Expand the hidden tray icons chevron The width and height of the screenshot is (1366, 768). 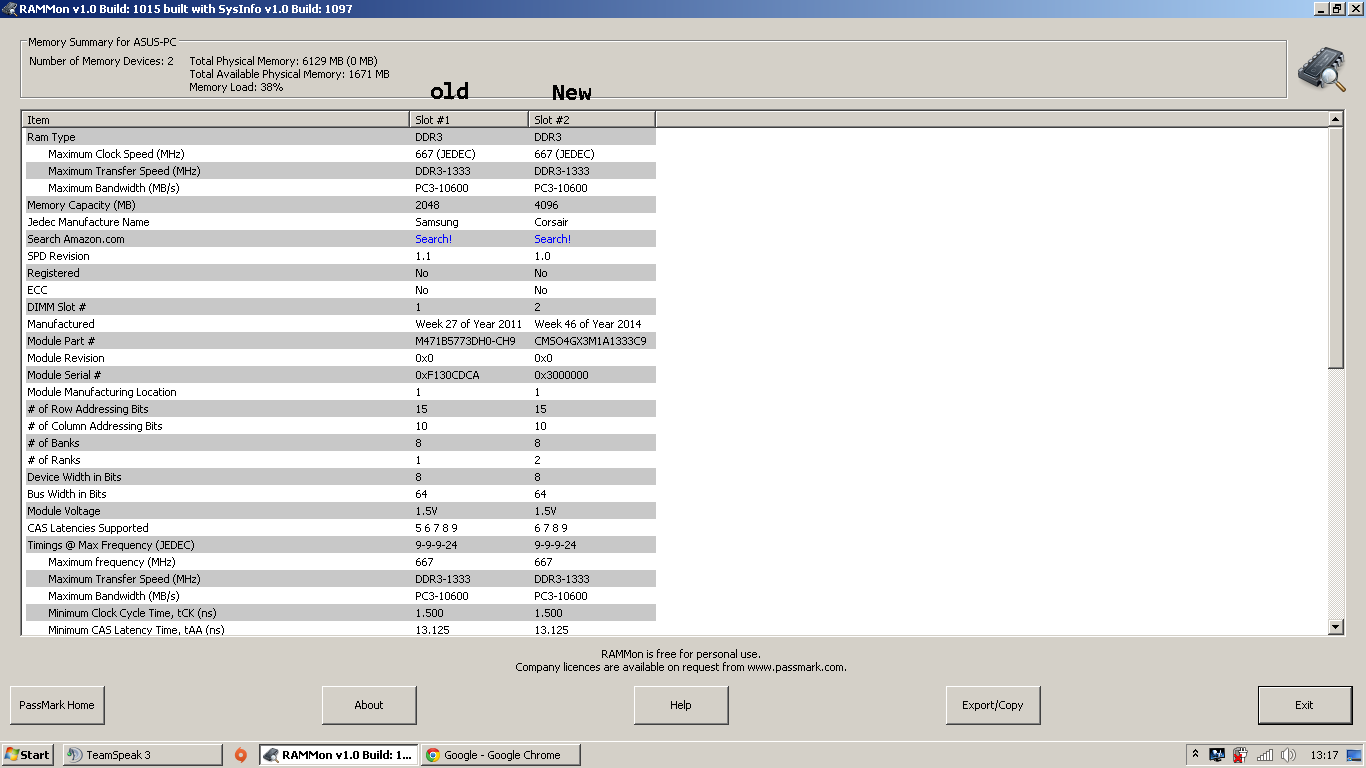point(1195,754)
